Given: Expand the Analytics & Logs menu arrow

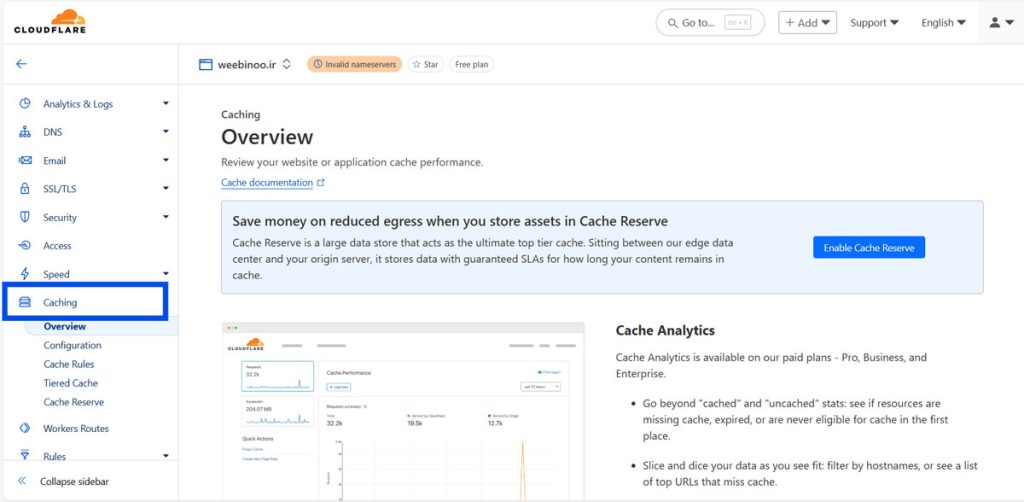Looking at the screenshot, I should (166, 103).
